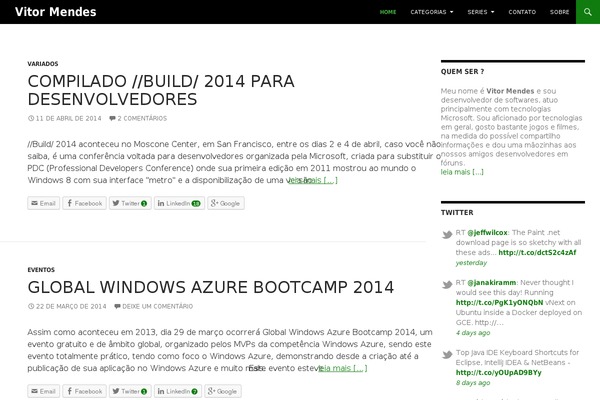Click the comment bubble icon beside Deixe um comentário
The width and height of the screenshot is (600, 400).
pyautogui.click(x=117, y=306)
